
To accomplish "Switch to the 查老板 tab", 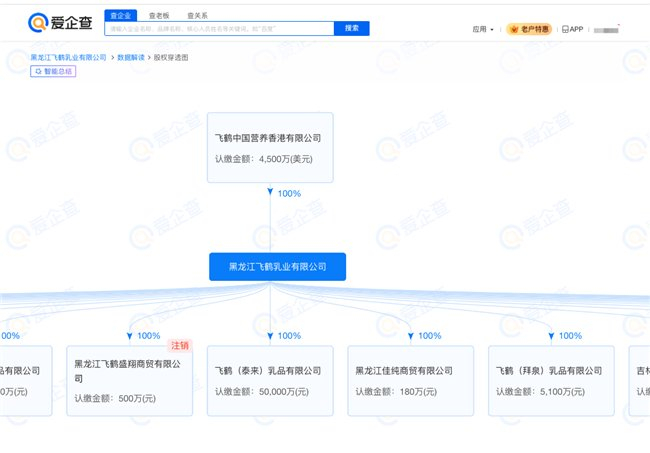I will [x=159, y=16].
